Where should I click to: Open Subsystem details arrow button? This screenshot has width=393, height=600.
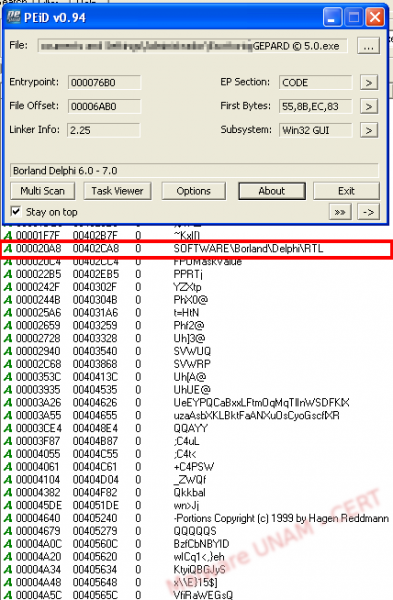click(369, 130)
